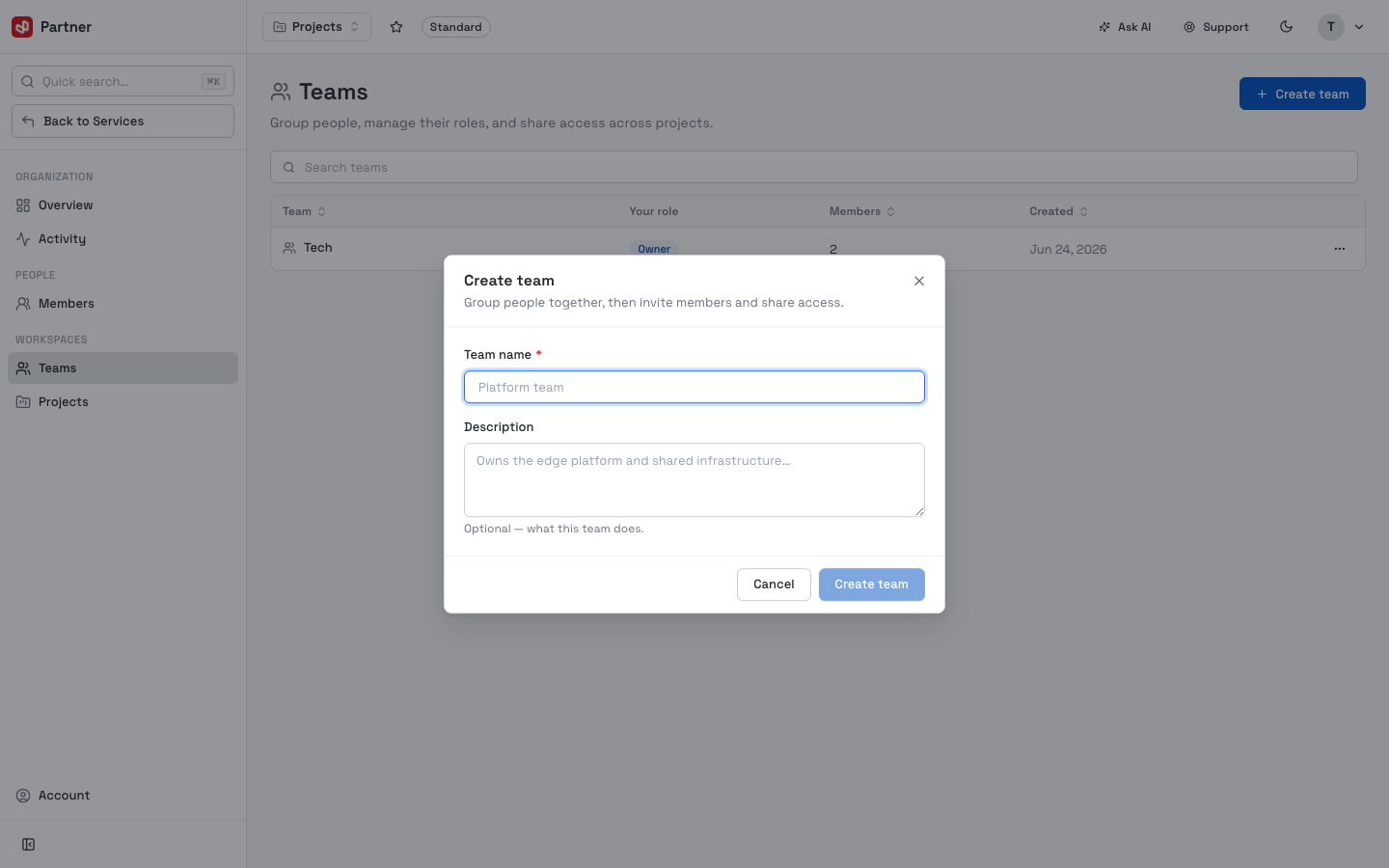Image resolution: width=1389 pixels, height=868 pixels.
Task: Select Teams in the sidebar
Action: pos(123,368)
